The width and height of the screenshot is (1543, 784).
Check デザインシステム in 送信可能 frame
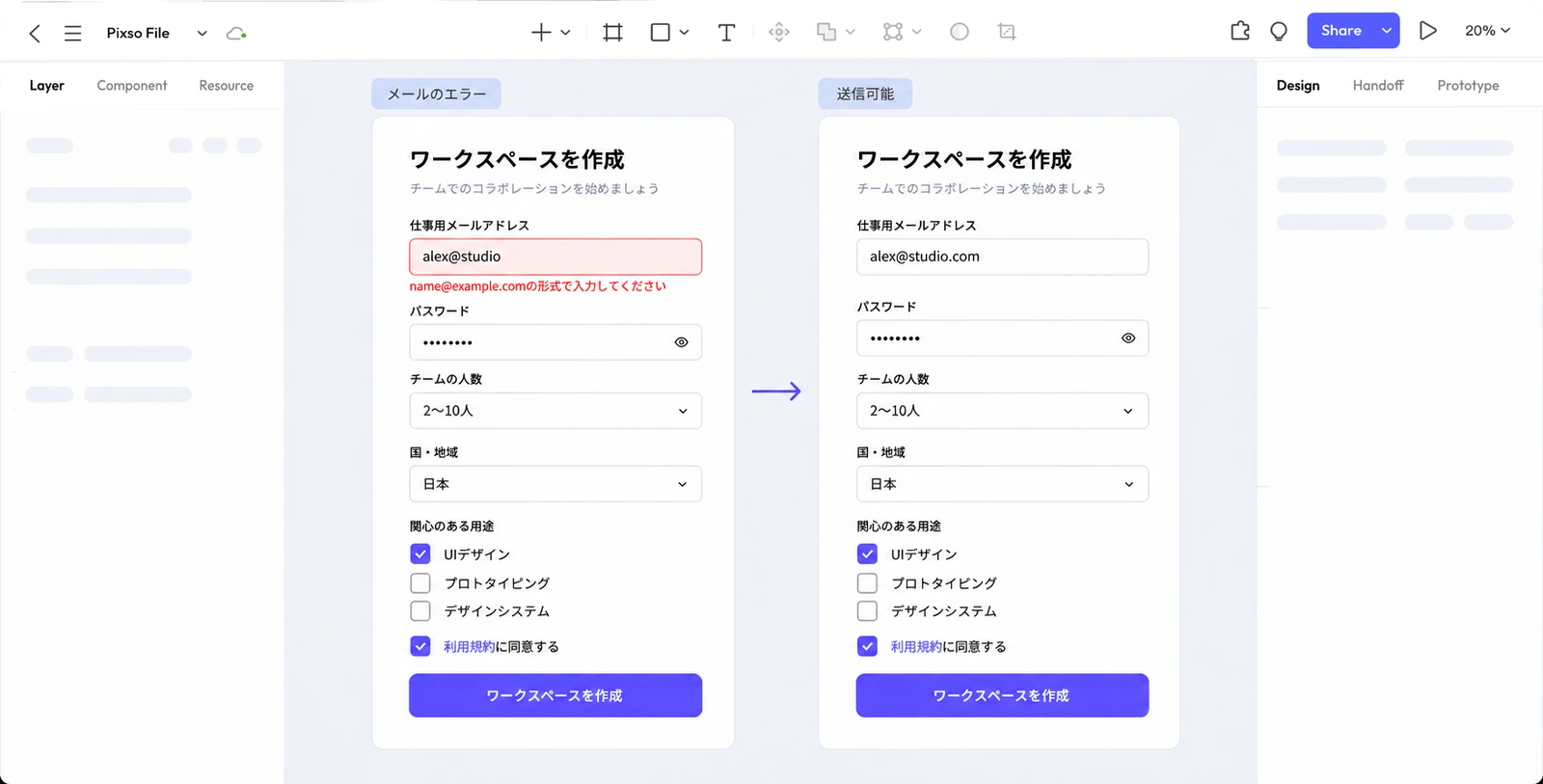click(867, 611)
